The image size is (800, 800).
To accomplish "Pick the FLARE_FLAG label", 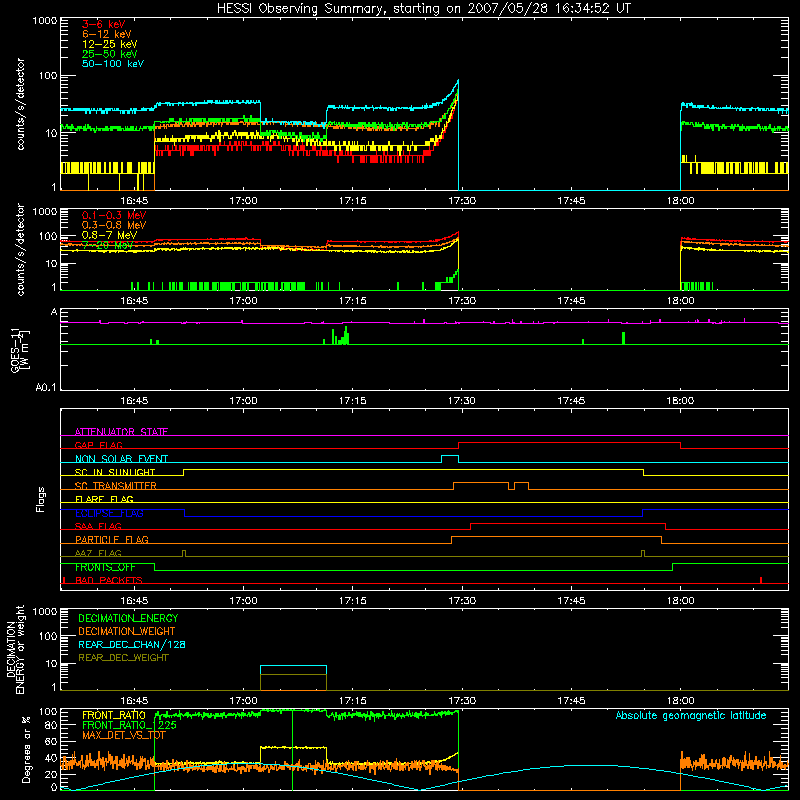I will point(104,499).
